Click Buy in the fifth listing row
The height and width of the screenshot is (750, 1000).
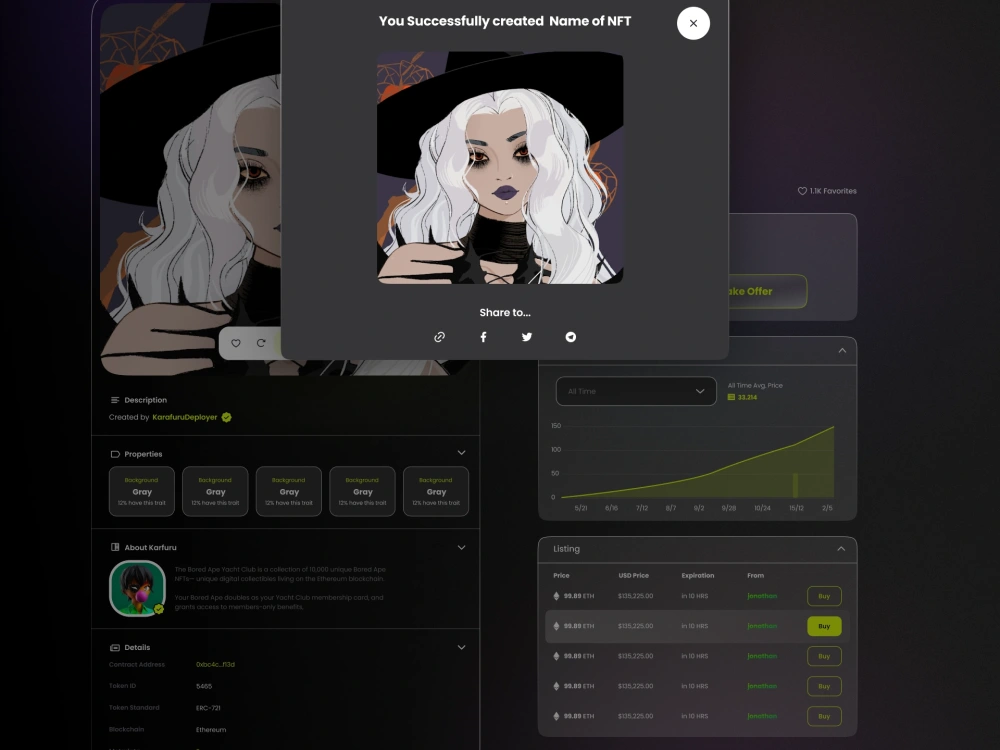click(824, 716)
